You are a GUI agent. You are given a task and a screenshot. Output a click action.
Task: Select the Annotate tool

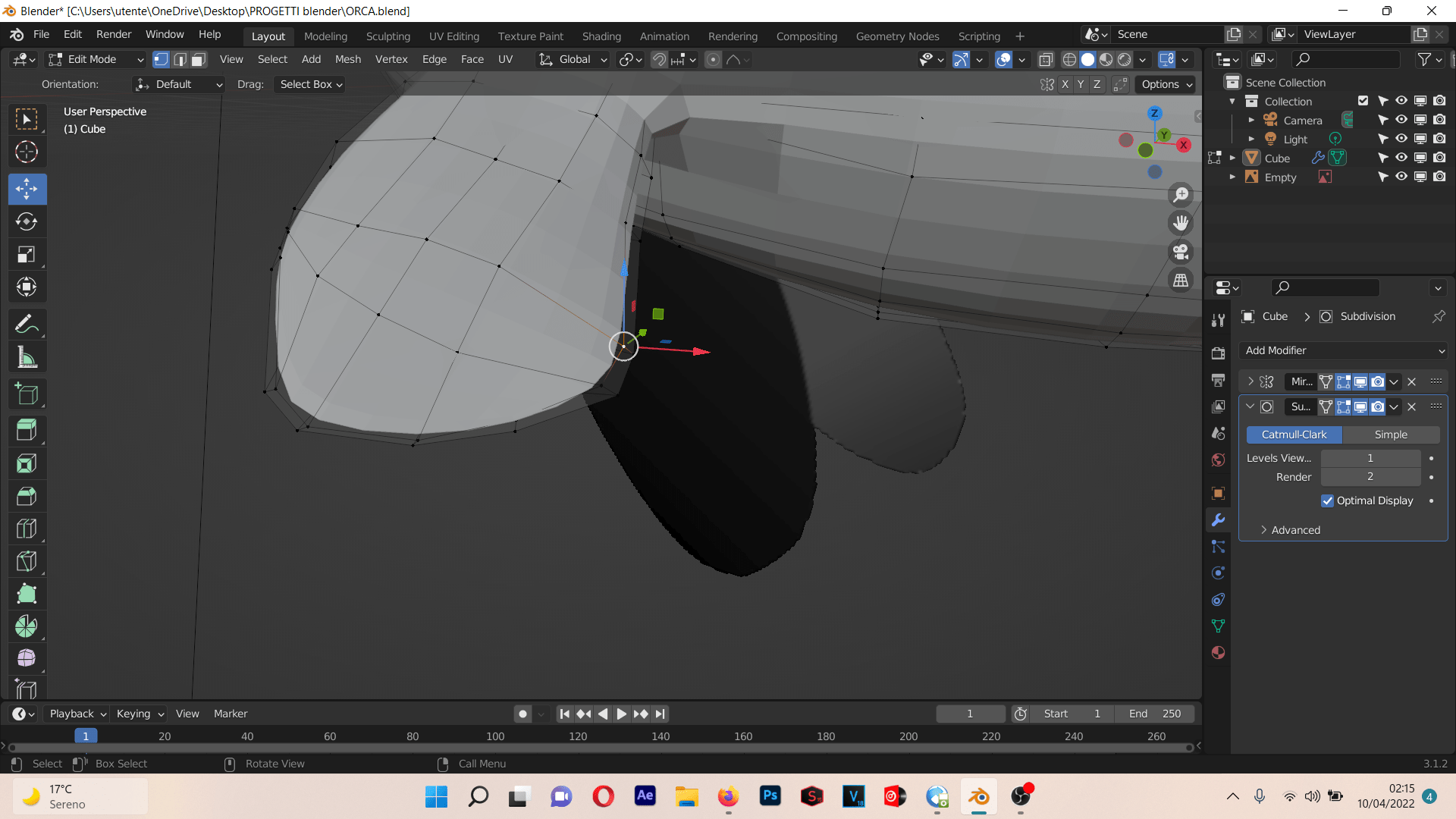(27, 325)
